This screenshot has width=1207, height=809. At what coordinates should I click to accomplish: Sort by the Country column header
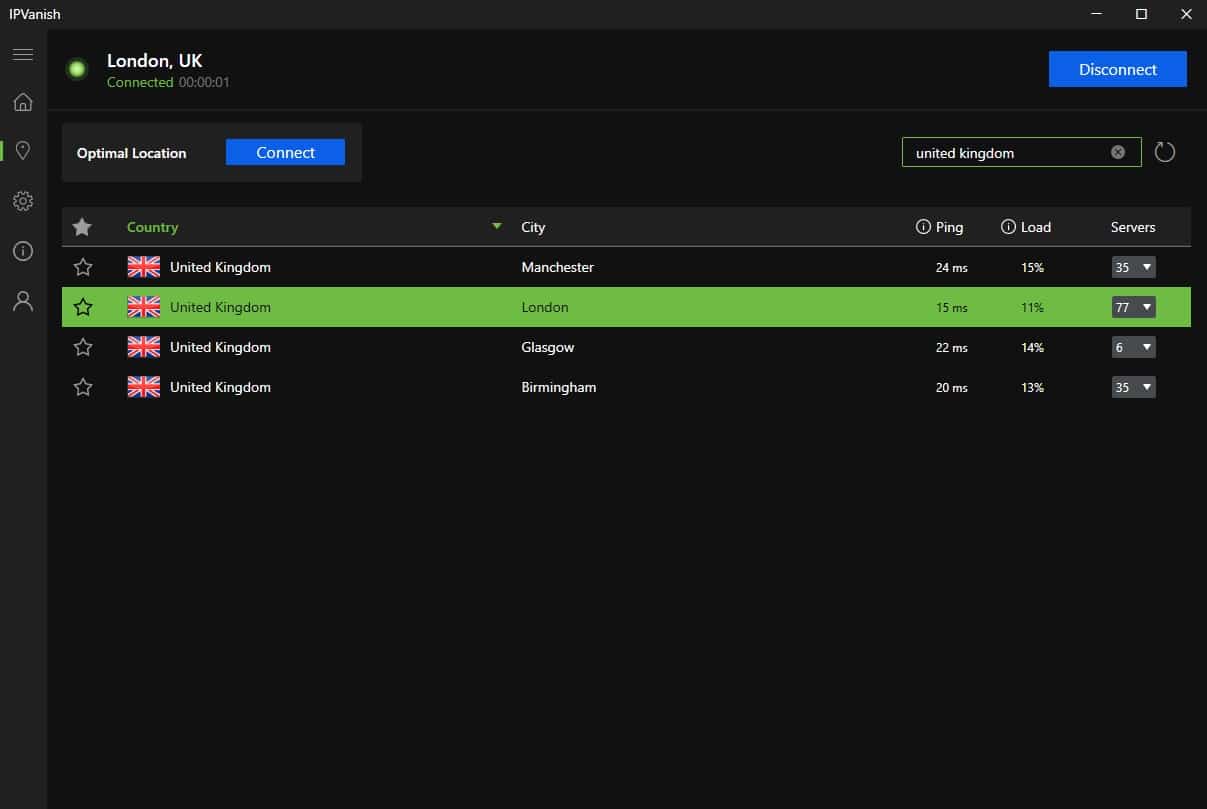click(152, 227)
